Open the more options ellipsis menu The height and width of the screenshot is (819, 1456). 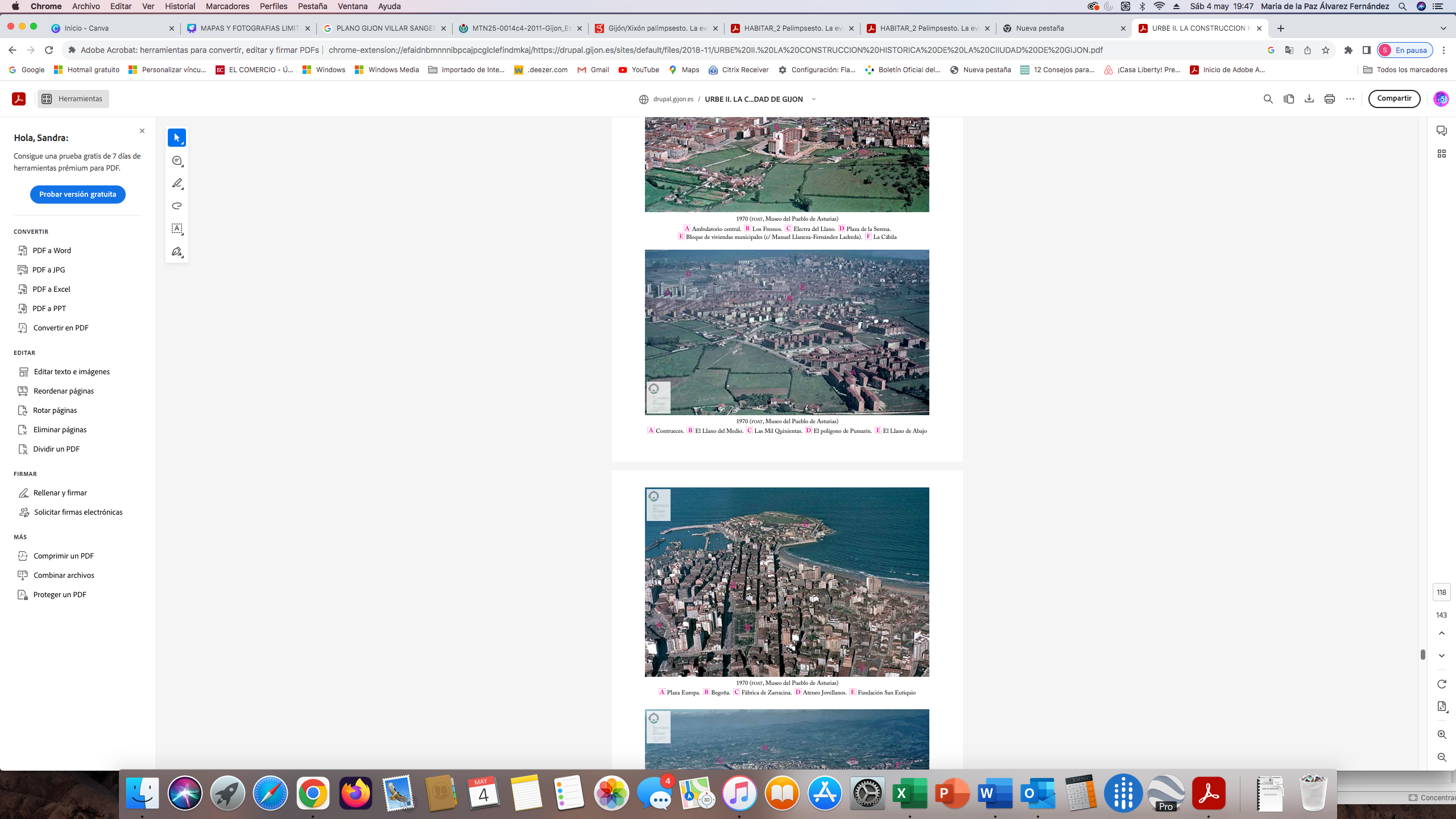coord(1350,99)
